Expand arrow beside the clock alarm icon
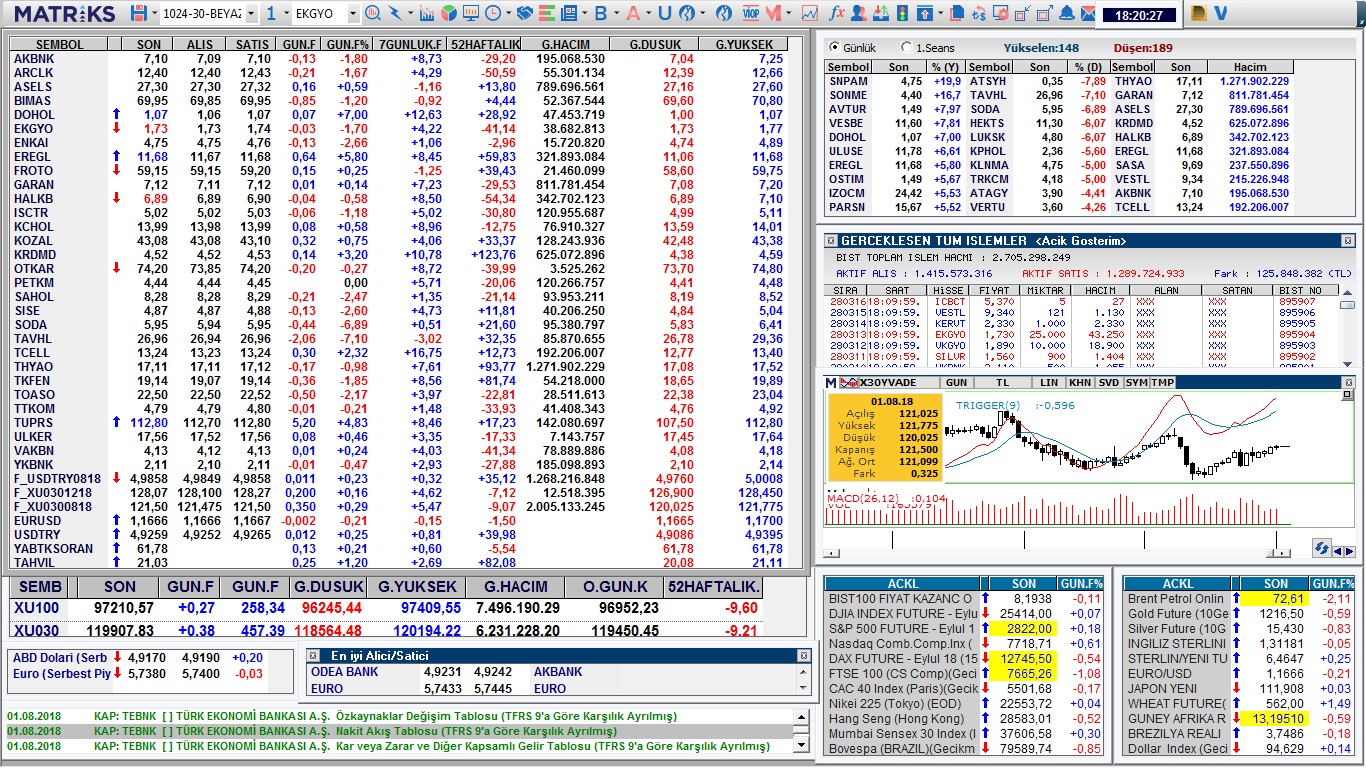Screen dimensions: 1366x768 coord(508,14)
